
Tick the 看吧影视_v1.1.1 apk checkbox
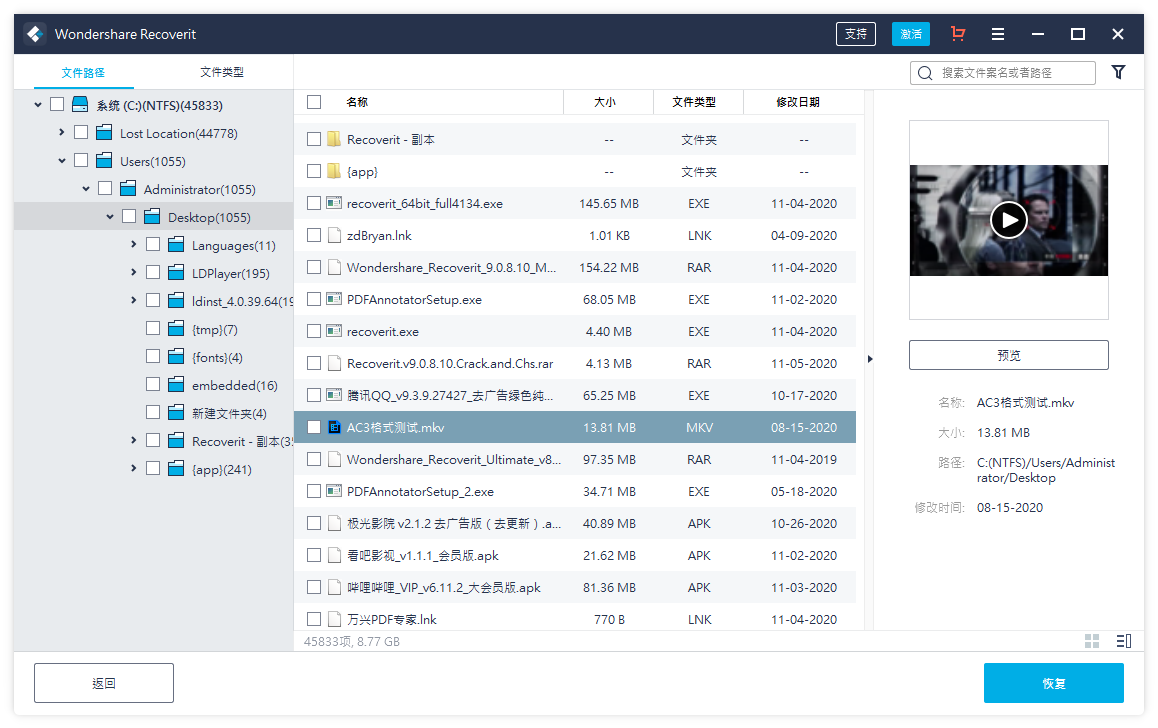pyautogui.click(x=314, y=555)
